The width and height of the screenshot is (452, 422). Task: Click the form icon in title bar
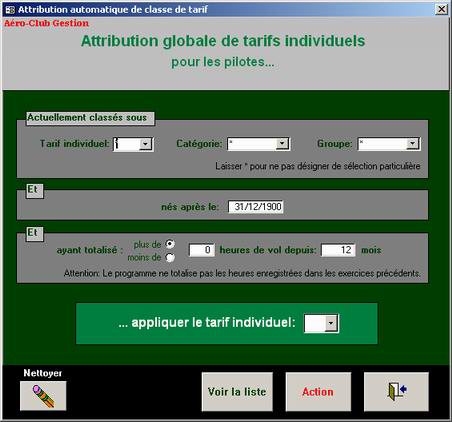[10, 10]
